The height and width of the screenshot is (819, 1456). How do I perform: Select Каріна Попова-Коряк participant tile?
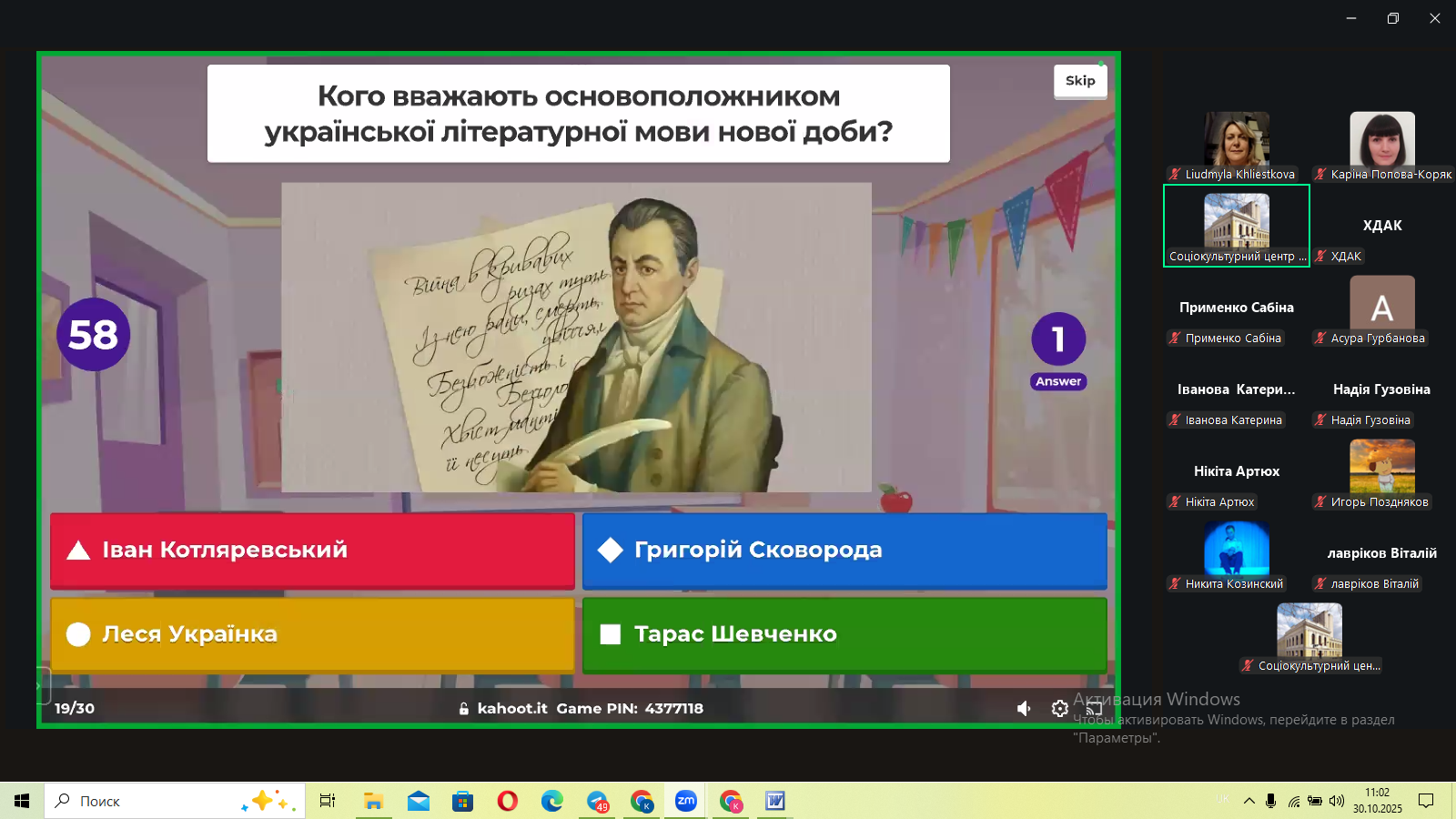click(1381, 139)
